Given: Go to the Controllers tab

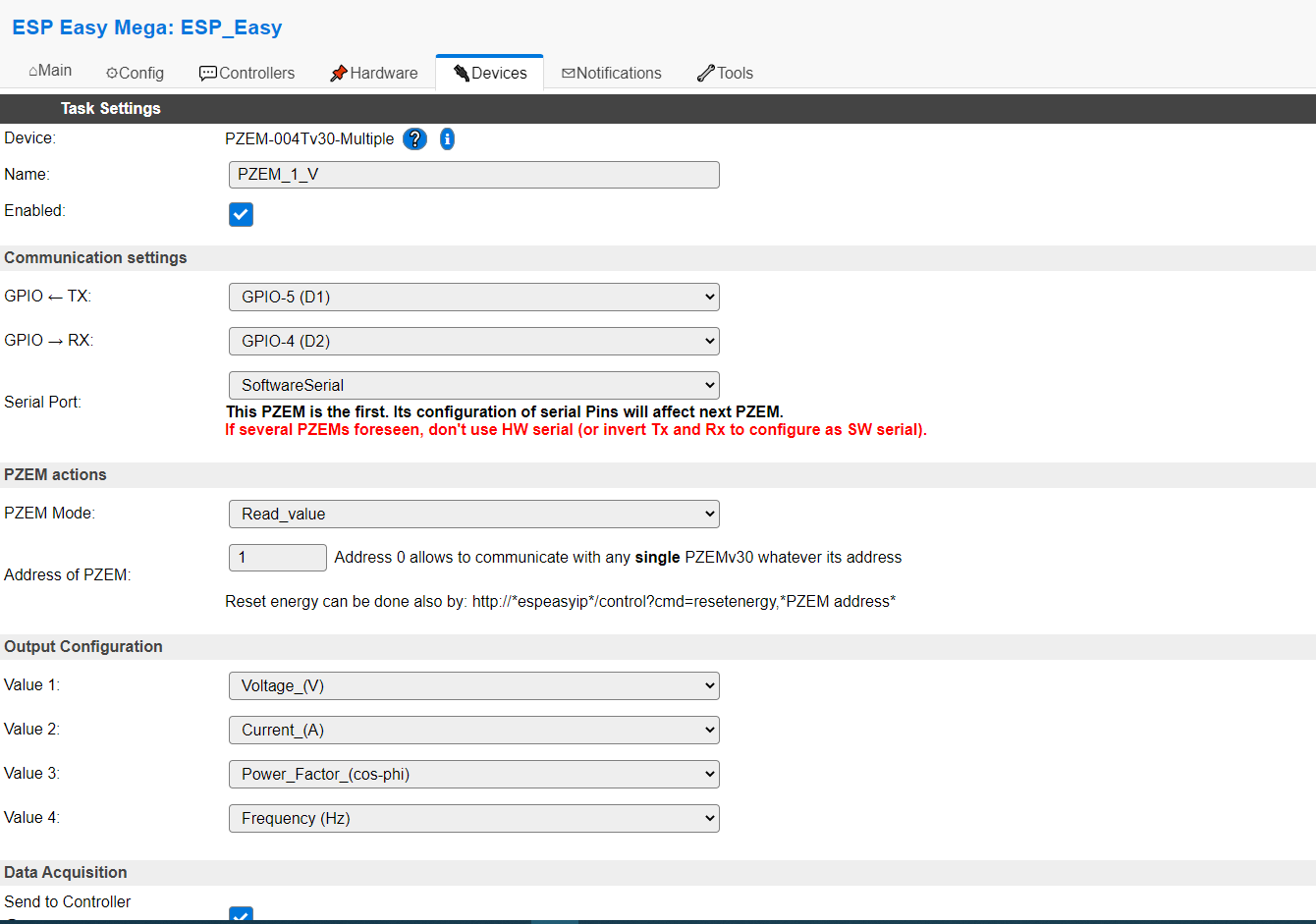Looking at the screenshot, I should point(247,73).
